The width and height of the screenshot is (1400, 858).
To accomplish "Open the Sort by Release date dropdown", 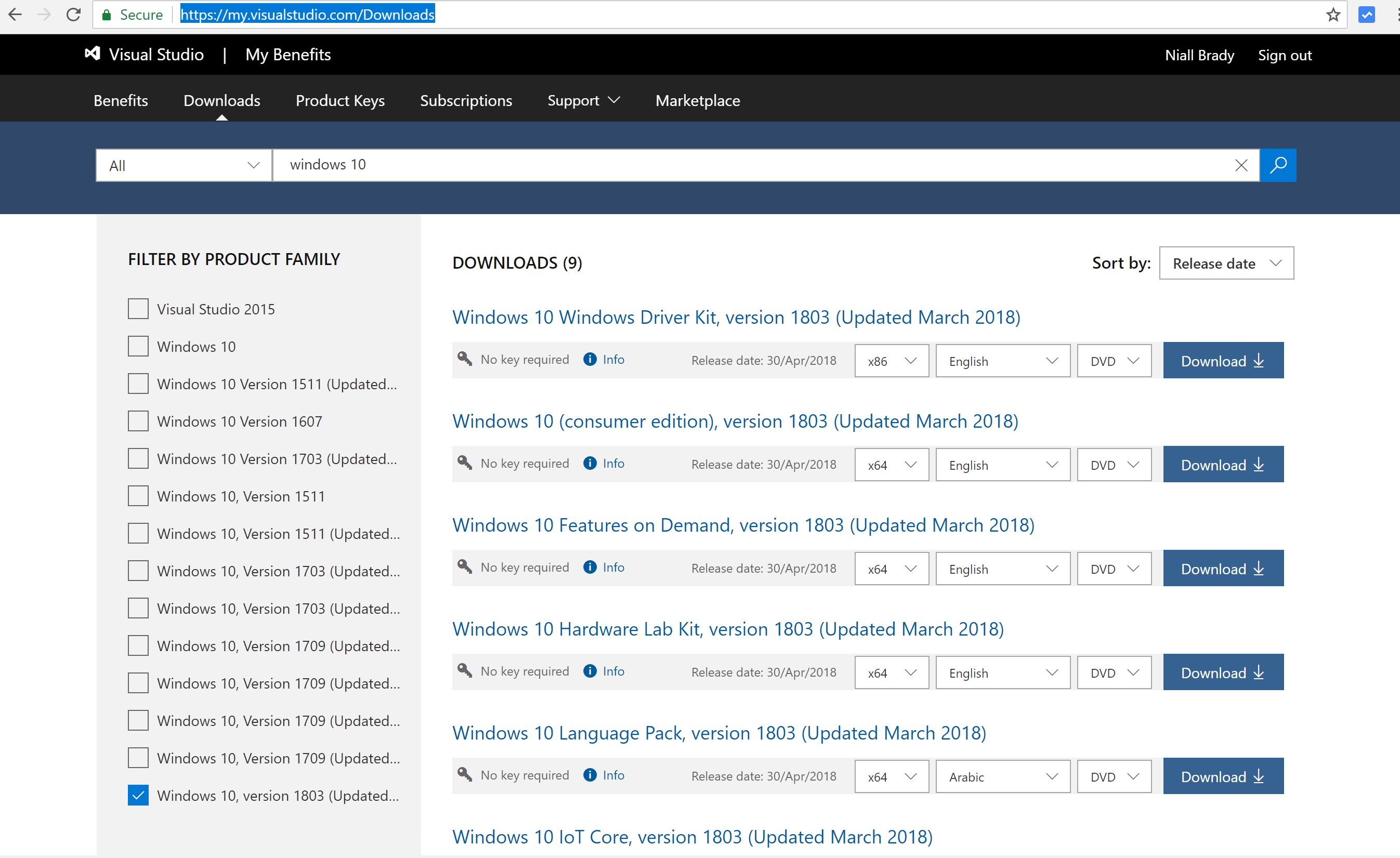I will [1226, 263].
